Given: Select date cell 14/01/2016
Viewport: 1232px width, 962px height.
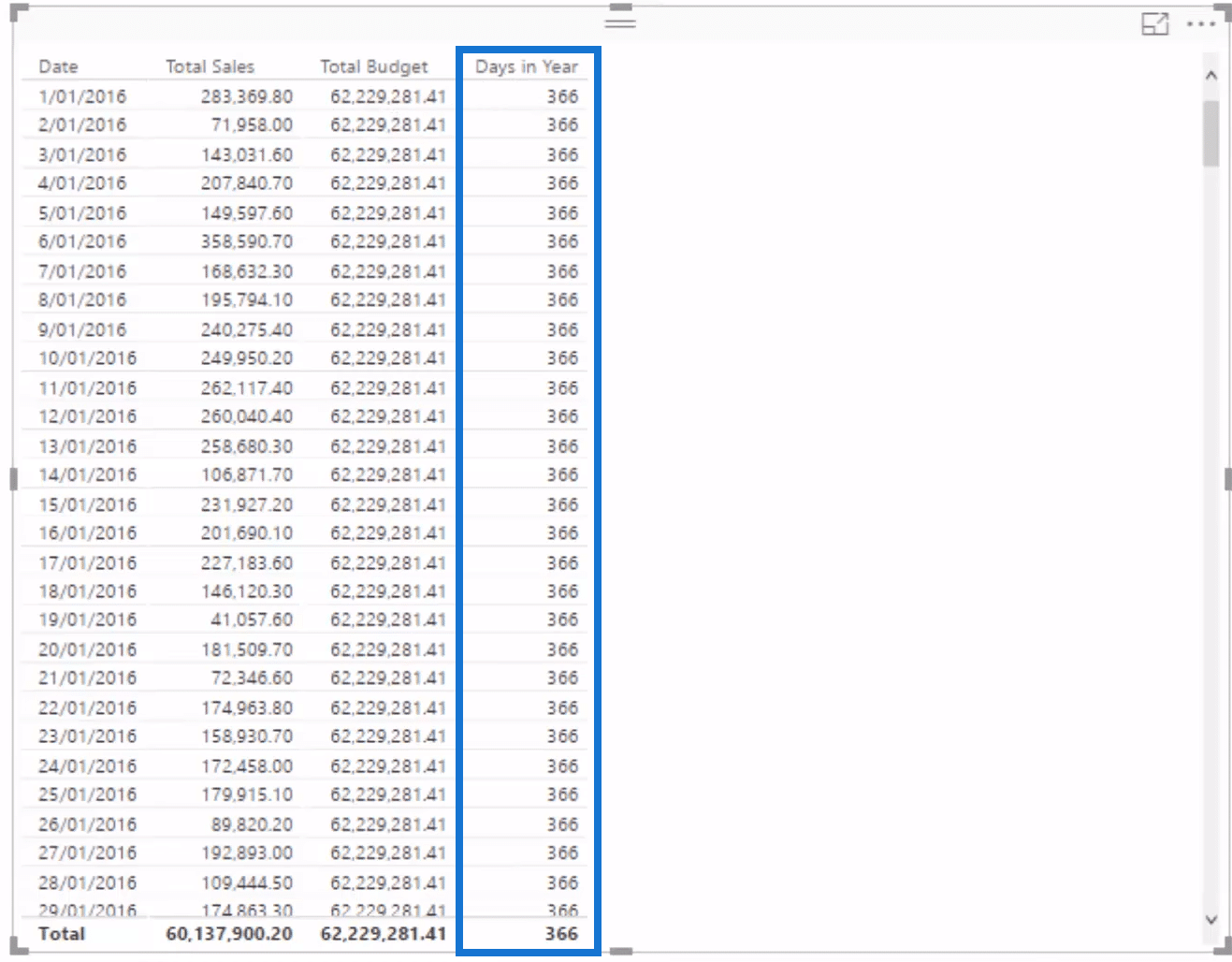Looking at the screenshot, I should point(87,474).
